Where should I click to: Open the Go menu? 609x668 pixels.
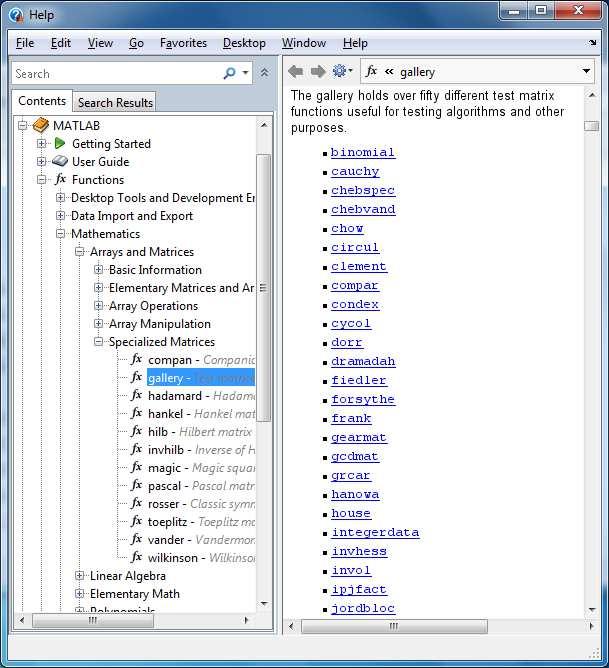(x=136, y=43)
